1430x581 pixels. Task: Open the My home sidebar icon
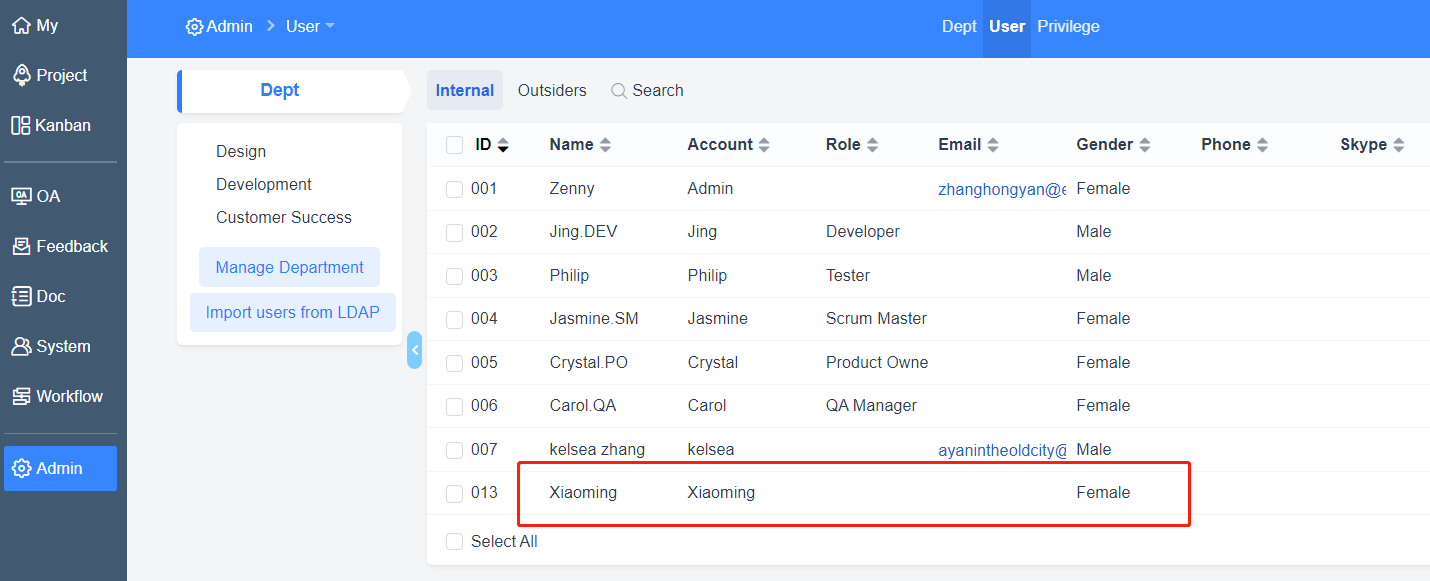pyautogui.click(x=21, y=26)
